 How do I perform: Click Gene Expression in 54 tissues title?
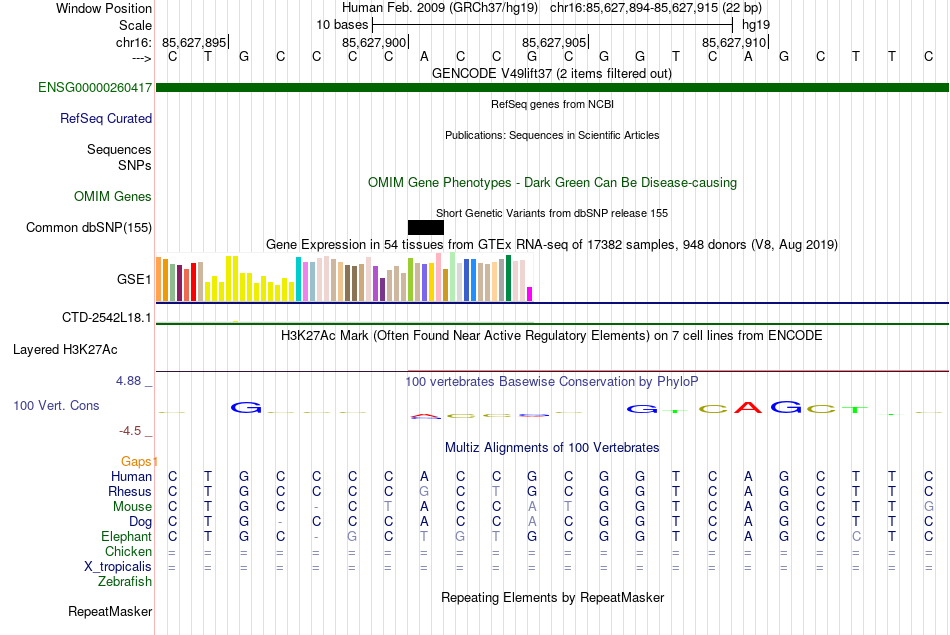point(552,244)
